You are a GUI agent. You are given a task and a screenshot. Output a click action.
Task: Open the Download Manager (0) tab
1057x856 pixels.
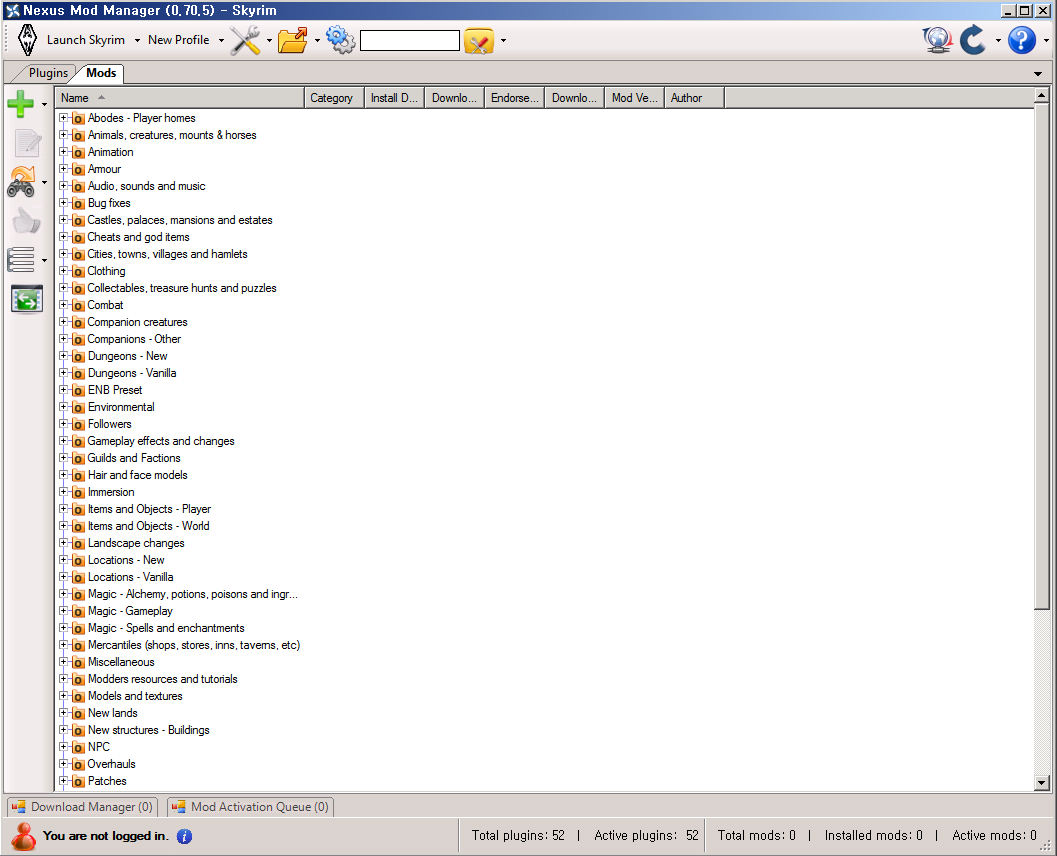tap(83, 807)
